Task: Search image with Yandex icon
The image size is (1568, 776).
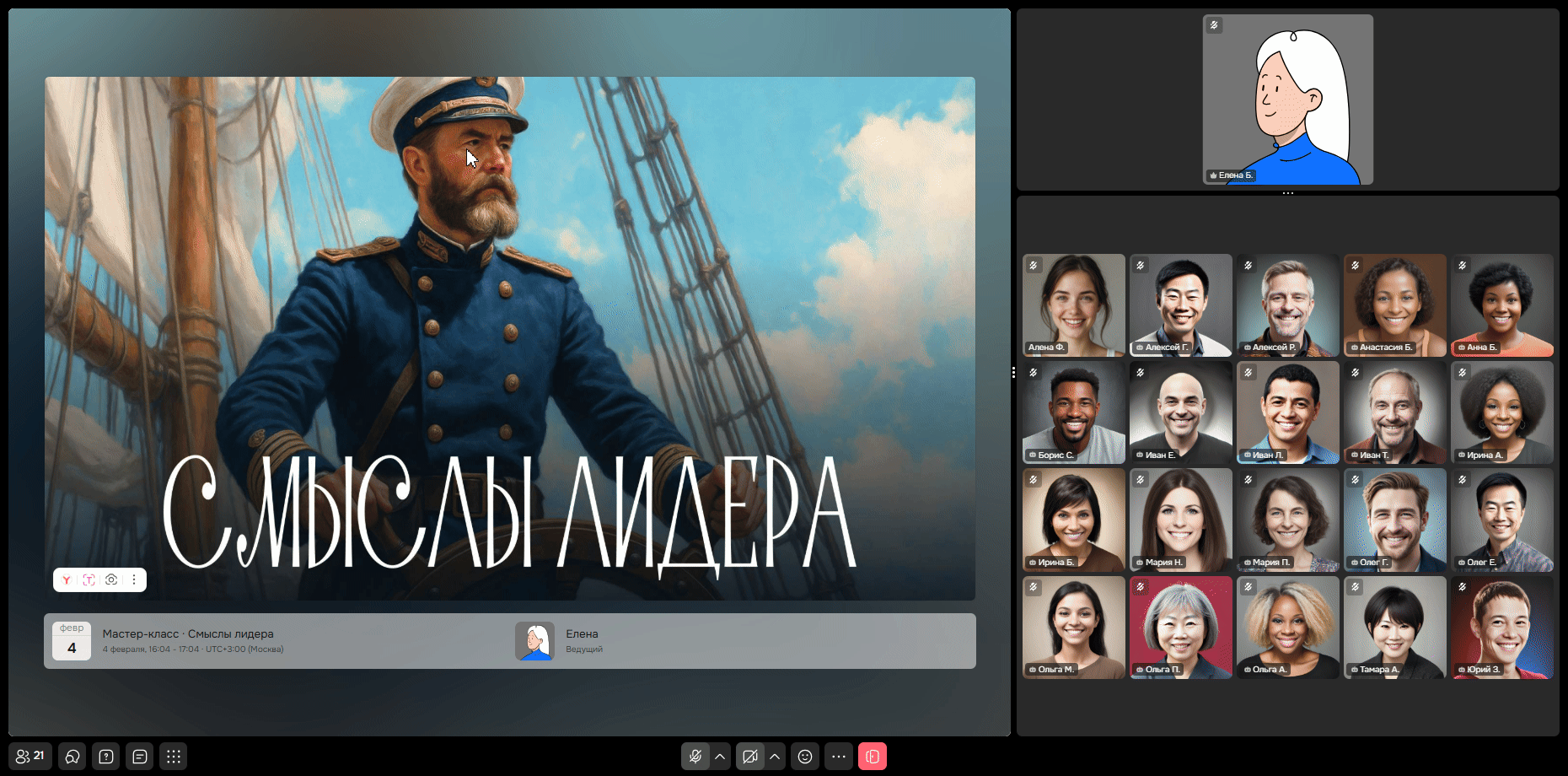Action: click(67, 580)
